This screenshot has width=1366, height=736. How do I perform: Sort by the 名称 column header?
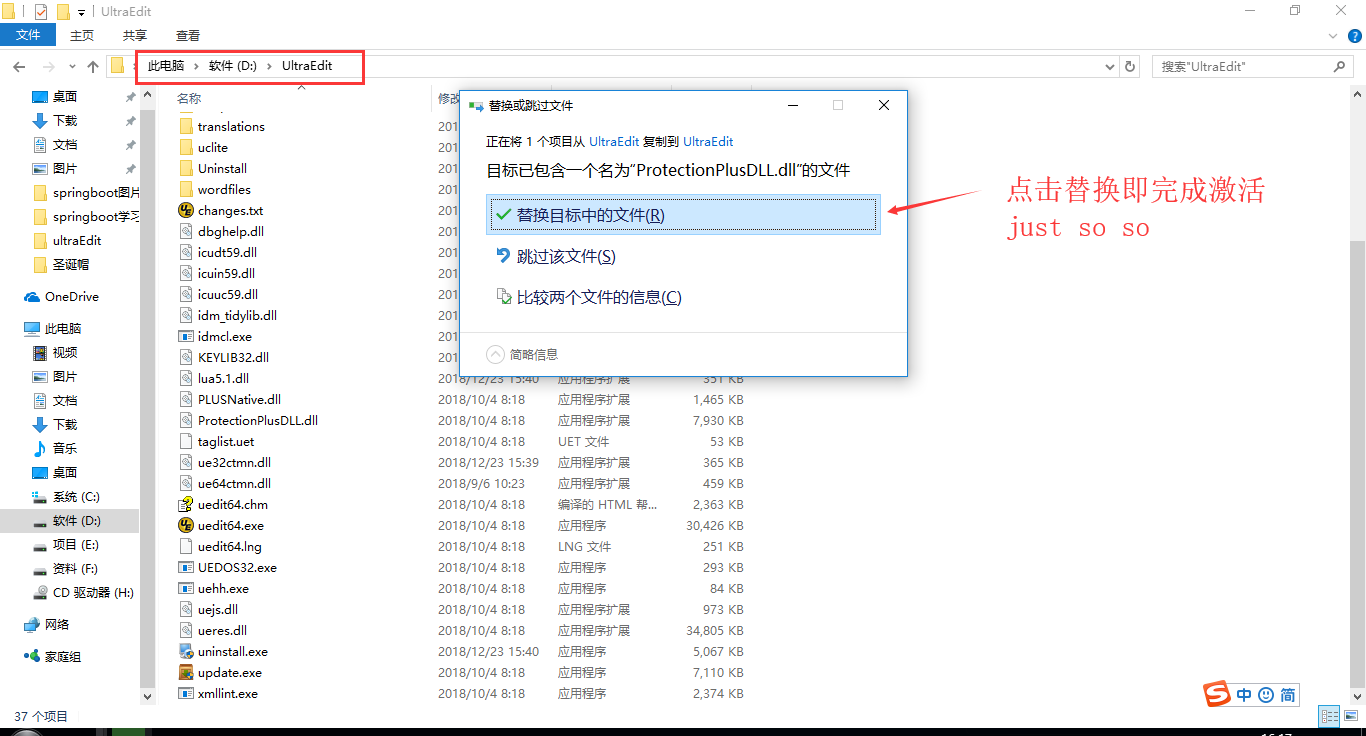(189, 98)
